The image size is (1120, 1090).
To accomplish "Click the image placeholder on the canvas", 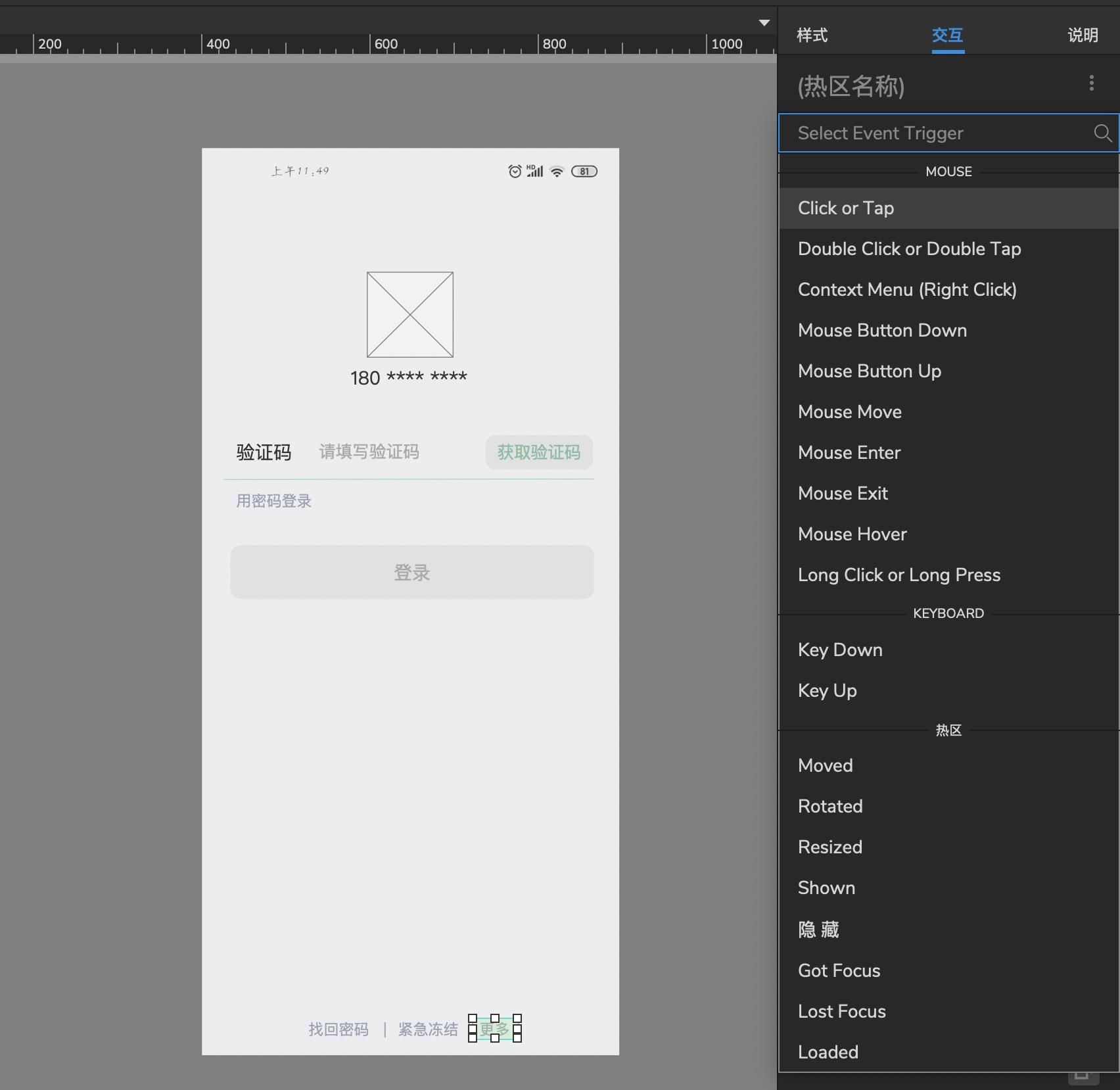I will tap(409, 314).
